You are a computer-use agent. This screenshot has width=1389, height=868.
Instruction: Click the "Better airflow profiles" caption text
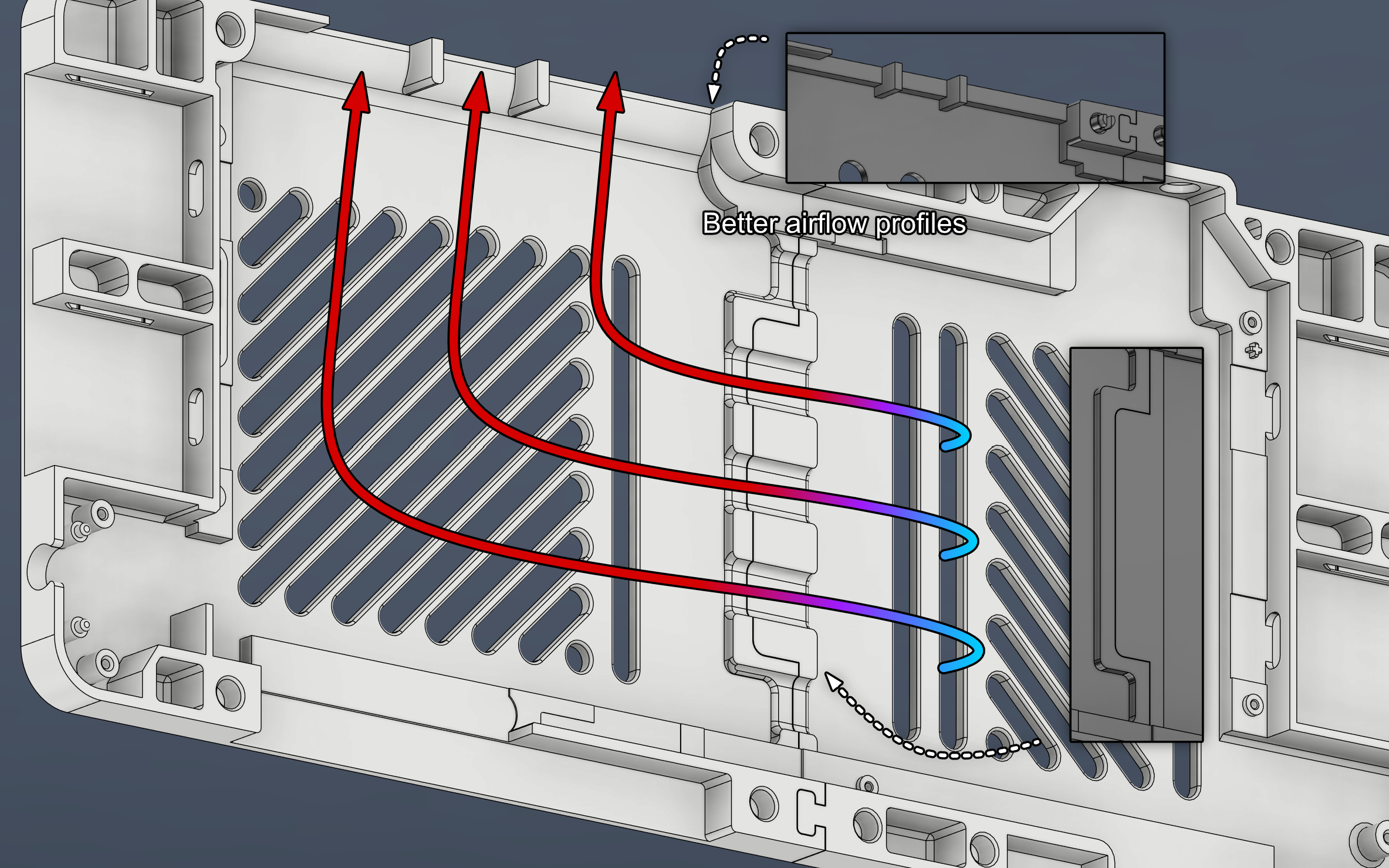834,224
